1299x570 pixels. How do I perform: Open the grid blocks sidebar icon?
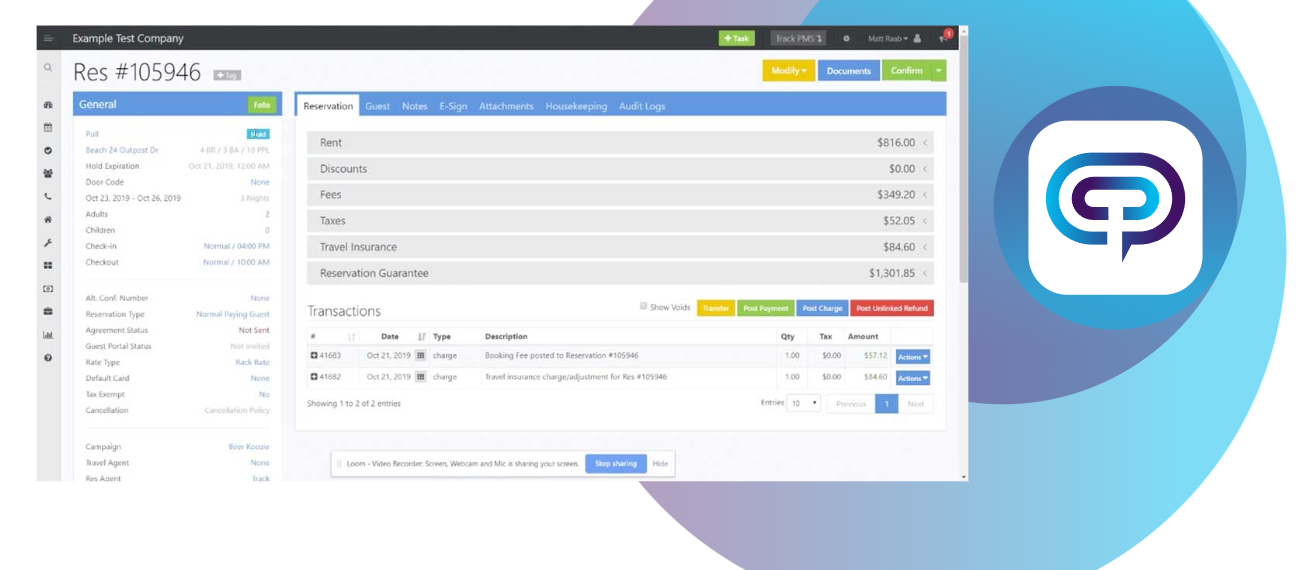click(x=47, y=266)
